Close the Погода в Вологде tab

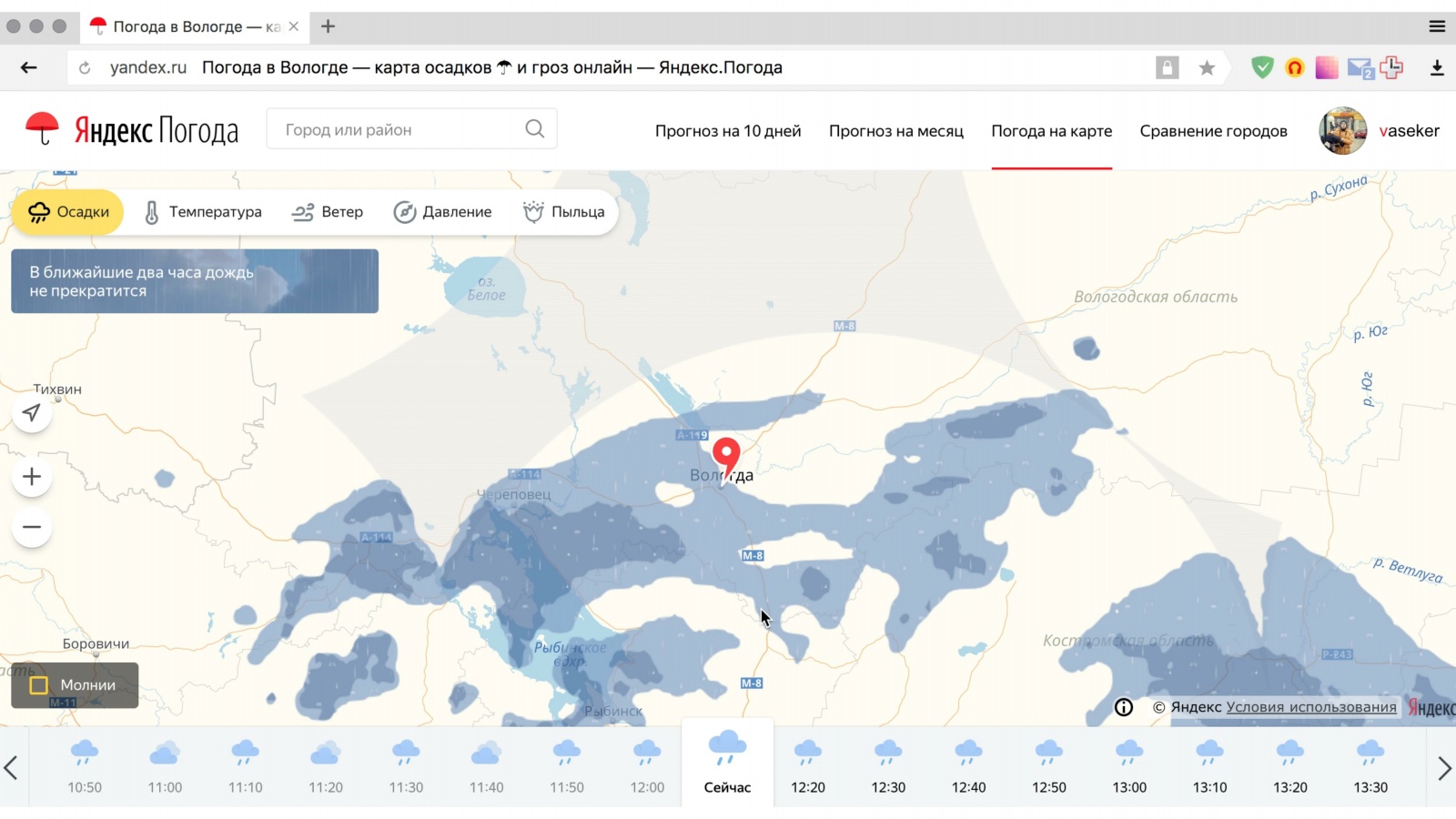(293, 26)
